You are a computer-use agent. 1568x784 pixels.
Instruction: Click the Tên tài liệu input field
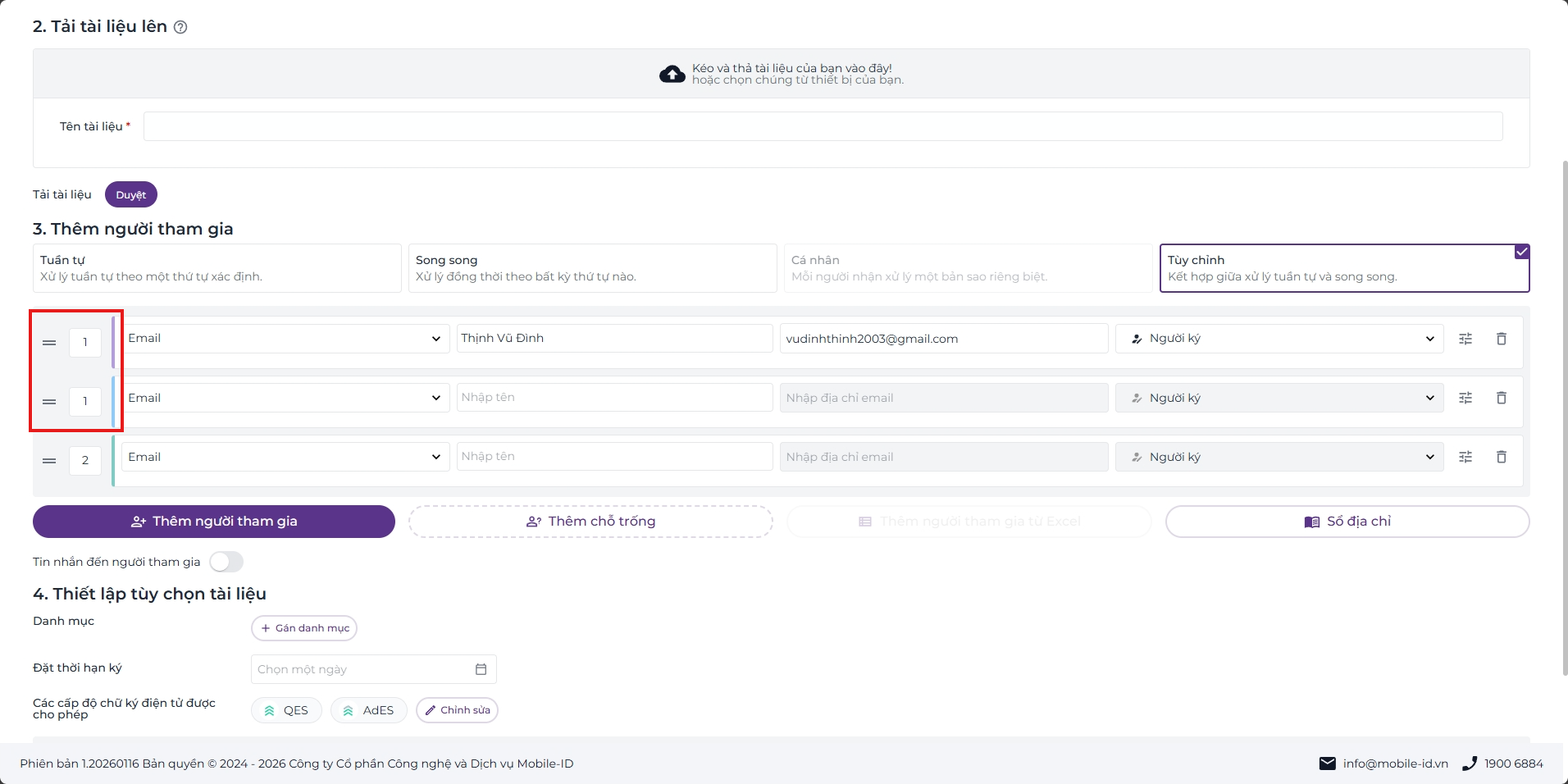(x=823, y=126)
